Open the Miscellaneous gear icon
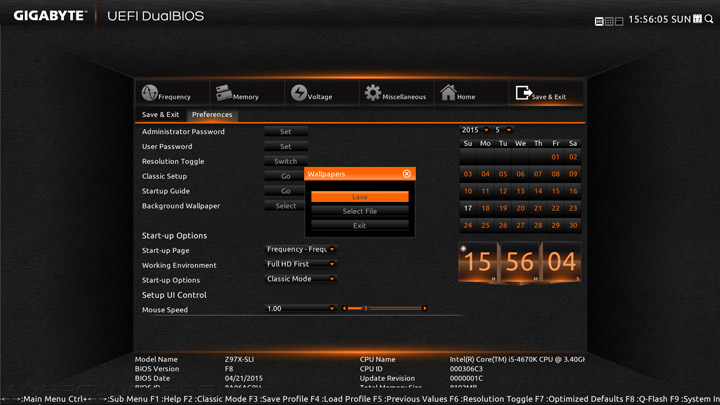 pyautogui.click(x=373, y=92)
